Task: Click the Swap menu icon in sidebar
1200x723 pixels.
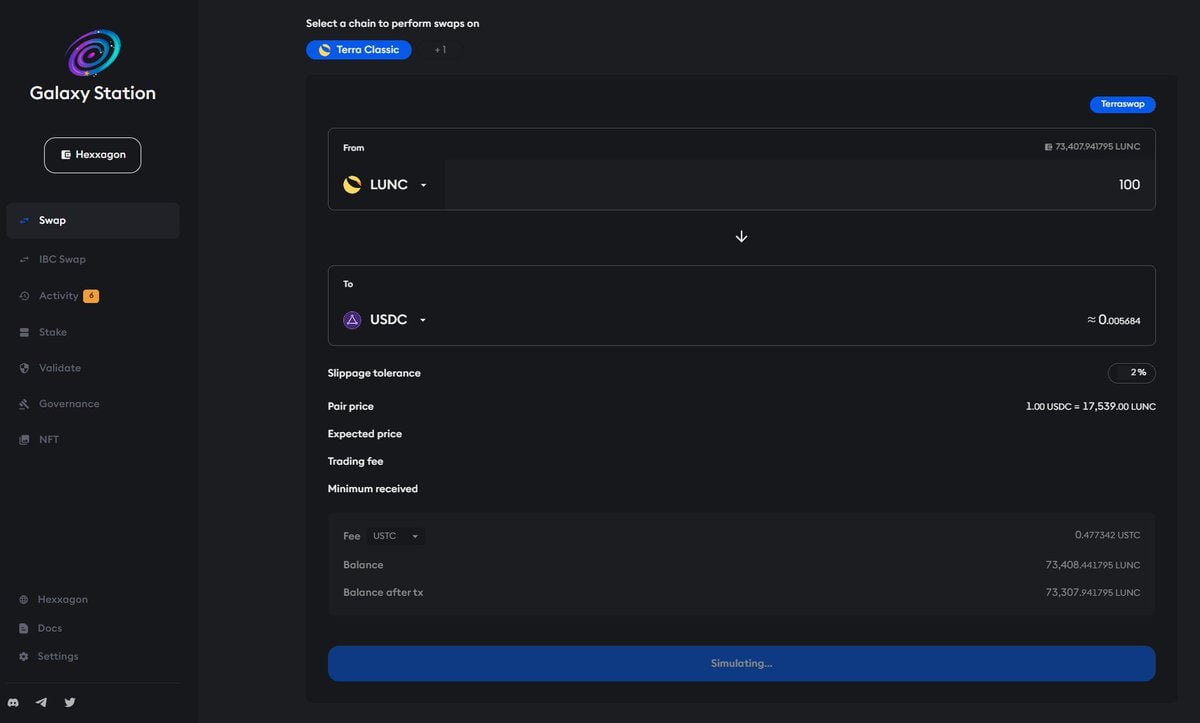Action: [24, 221]
